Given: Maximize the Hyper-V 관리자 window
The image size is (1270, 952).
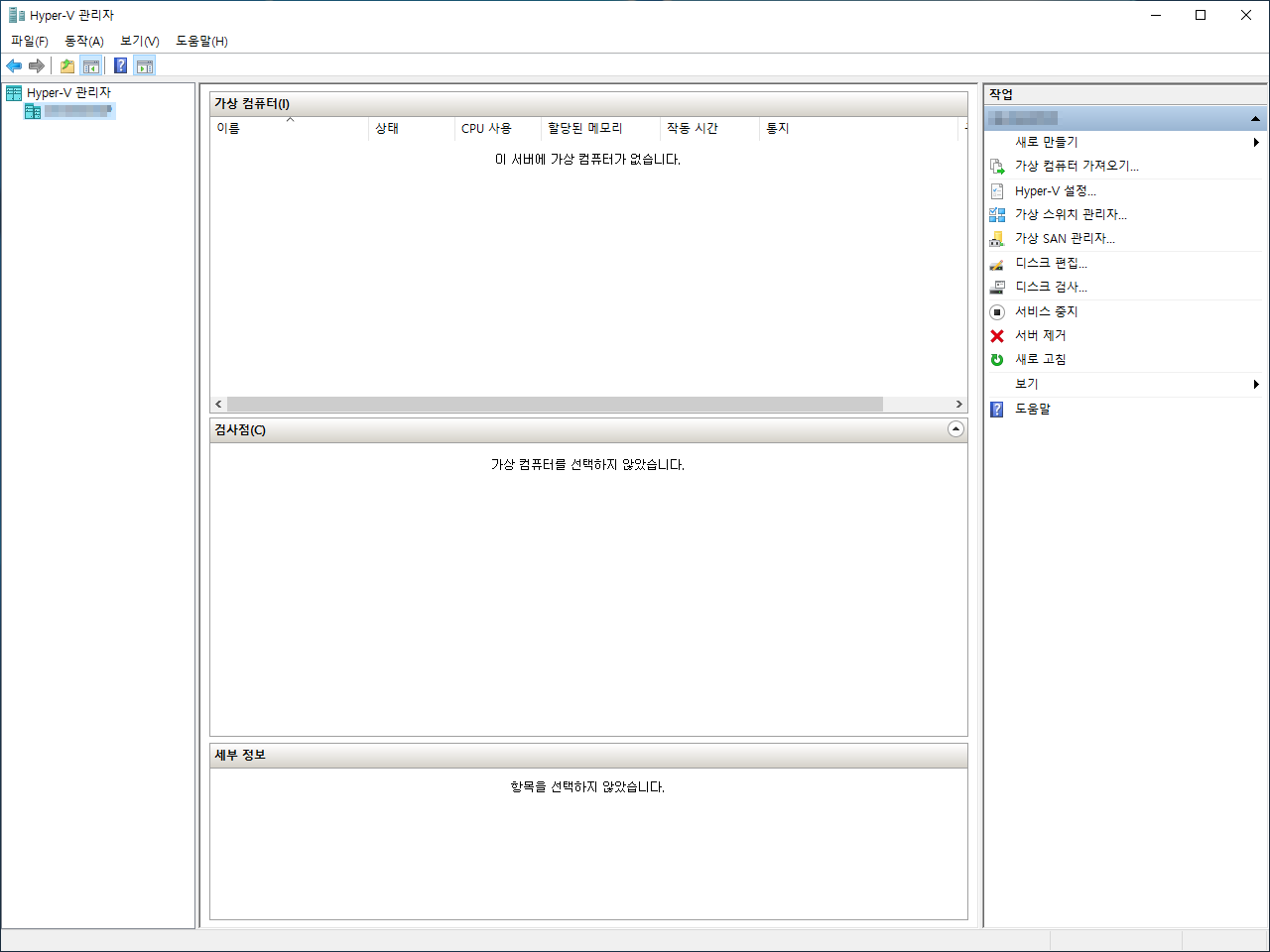Looking at the screenshot, I should click(x=1201, y=15).
